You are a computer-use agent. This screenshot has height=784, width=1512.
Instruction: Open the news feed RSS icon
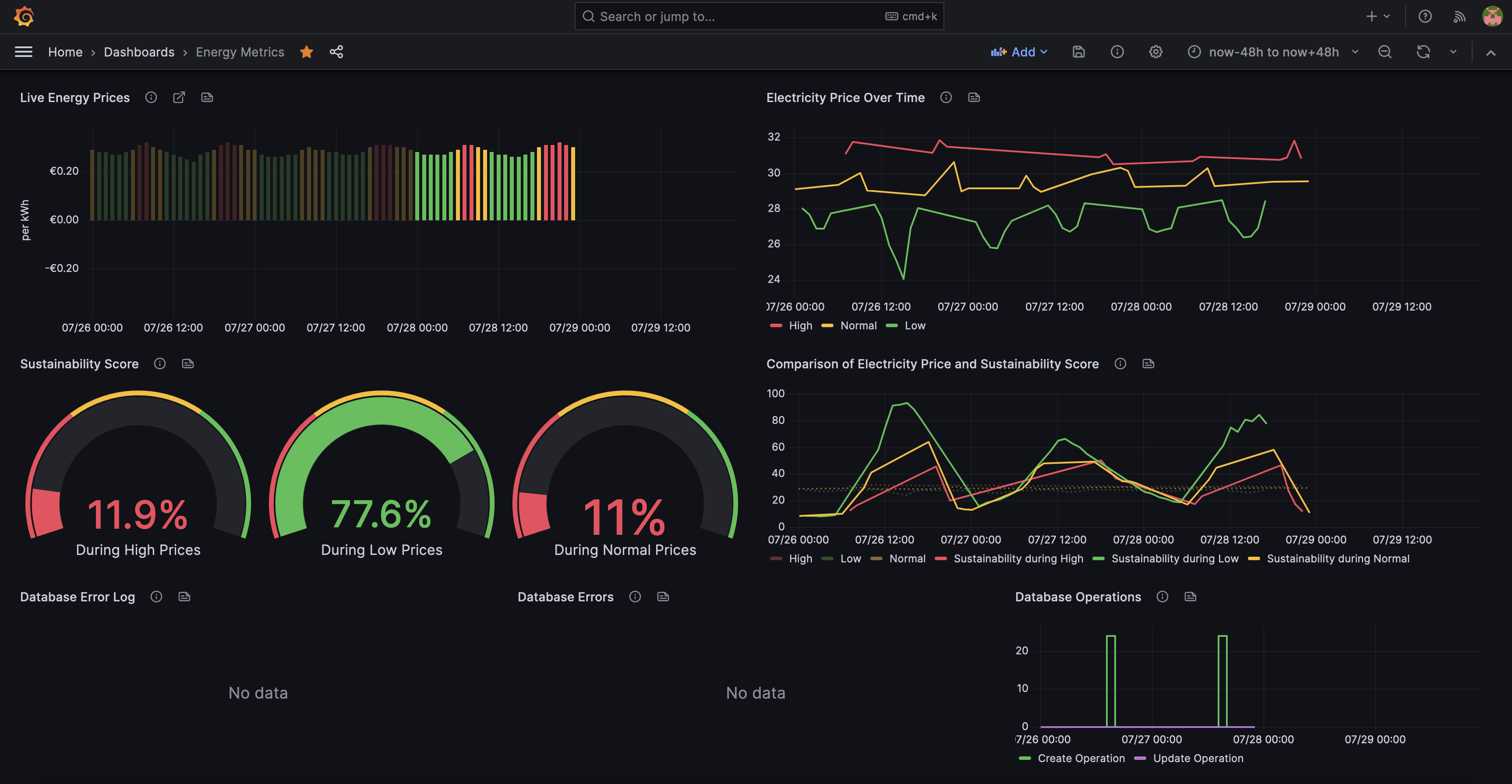(x=1459, y=17)
